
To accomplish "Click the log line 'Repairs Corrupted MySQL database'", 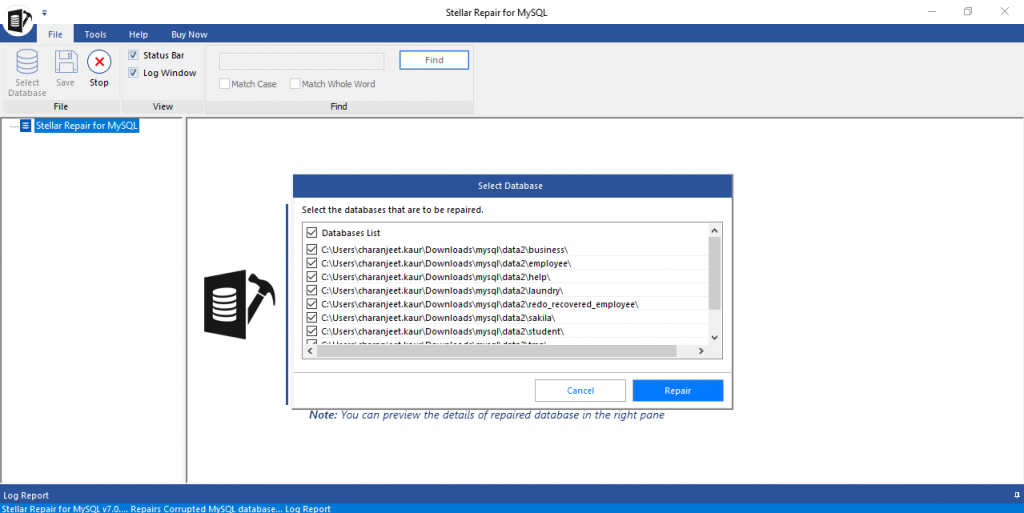I will [206, 508].
